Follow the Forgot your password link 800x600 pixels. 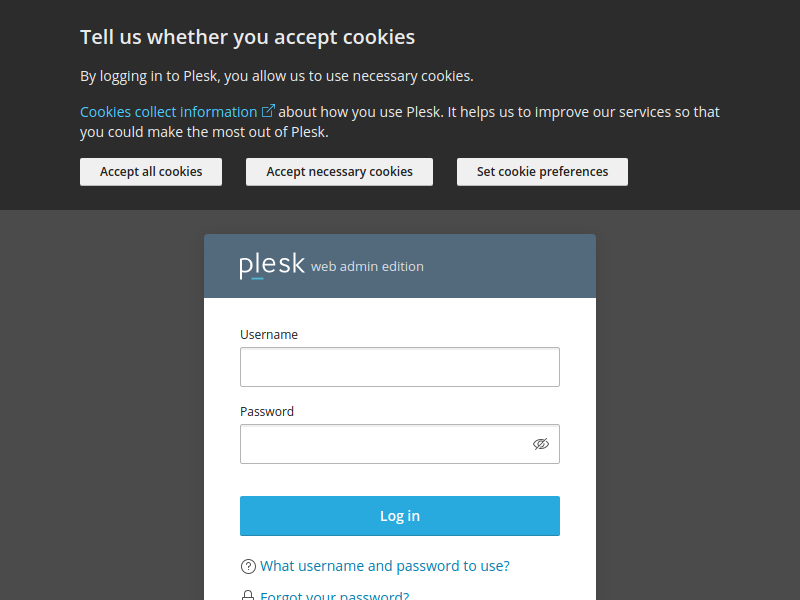pos(334,596)
